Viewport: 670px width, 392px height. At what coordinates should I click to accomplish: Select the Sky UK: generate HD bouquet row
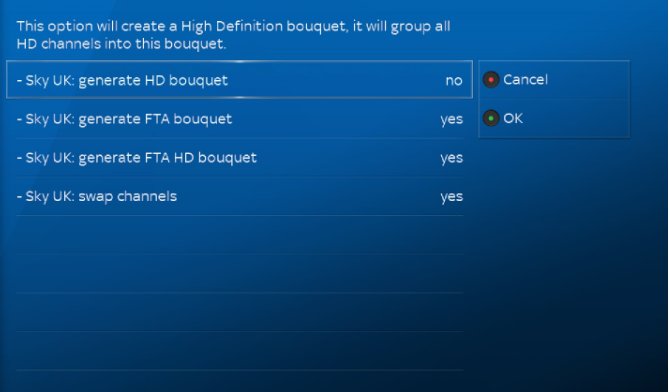[x=239, y=80]
